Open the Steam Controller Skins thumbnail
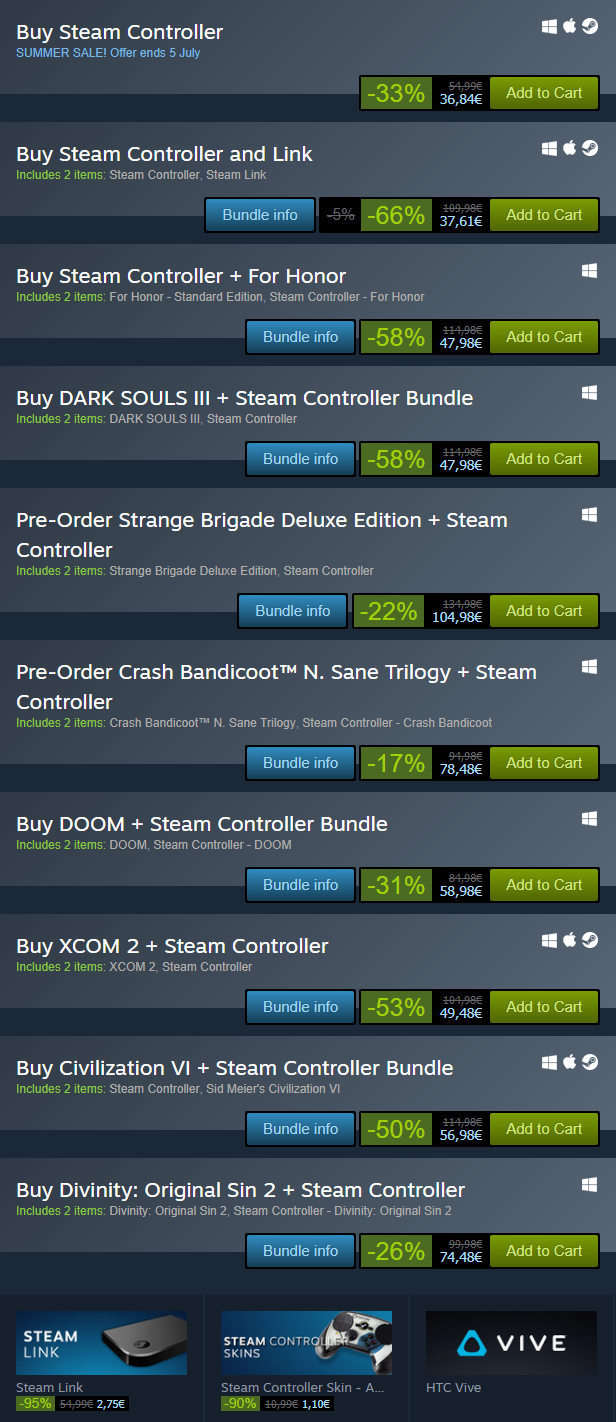 306,1343
